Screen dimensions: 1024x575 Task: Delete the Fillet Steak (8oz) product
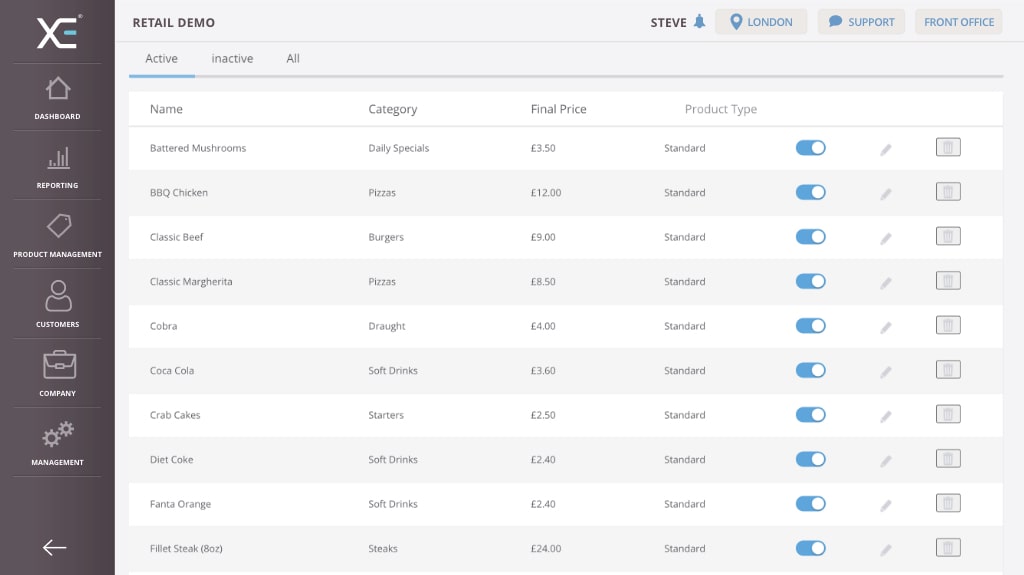(948, 548)
